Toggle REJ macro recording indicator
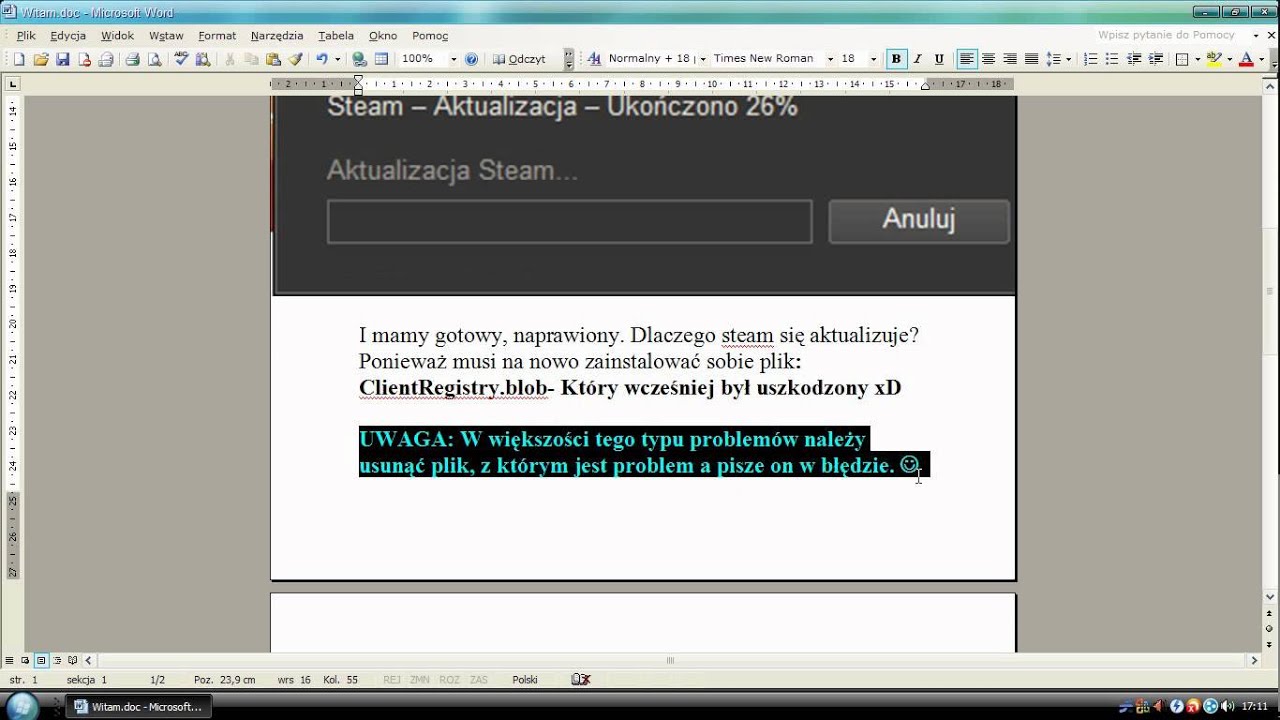The image size is (1280, 720). [392, 679]
